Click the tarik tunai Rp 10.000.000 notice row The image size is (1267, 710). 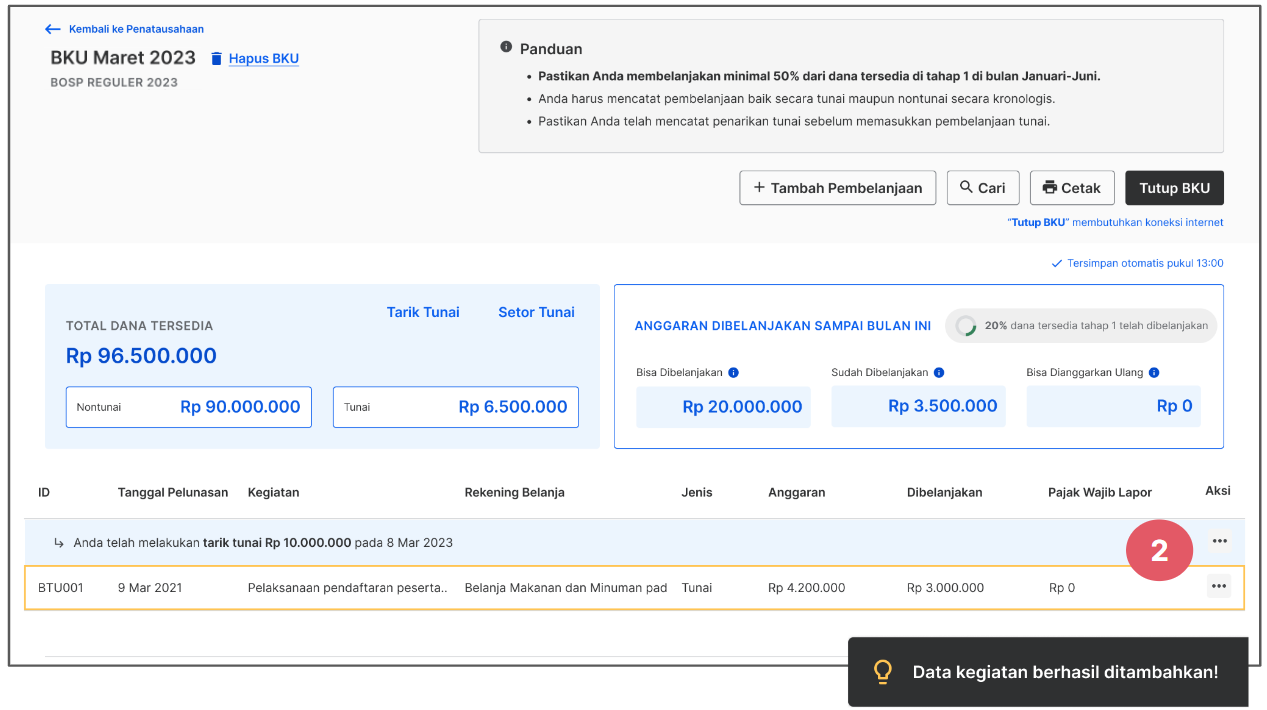[x=634, y=542]
